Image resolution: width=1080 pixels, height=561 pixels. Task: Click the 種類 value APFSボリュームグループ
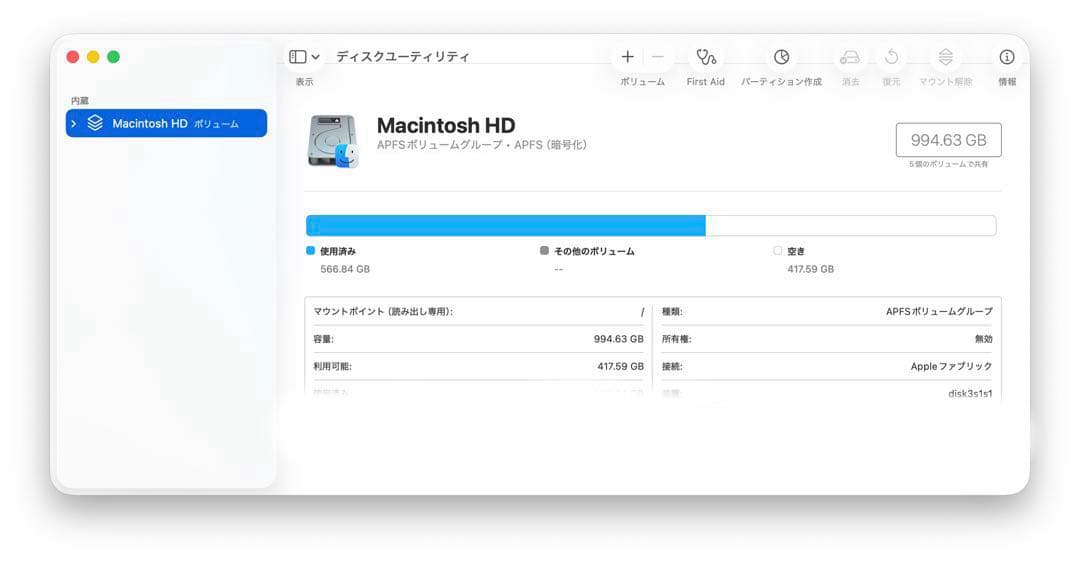pyautogui.click(x=939, y=312)
